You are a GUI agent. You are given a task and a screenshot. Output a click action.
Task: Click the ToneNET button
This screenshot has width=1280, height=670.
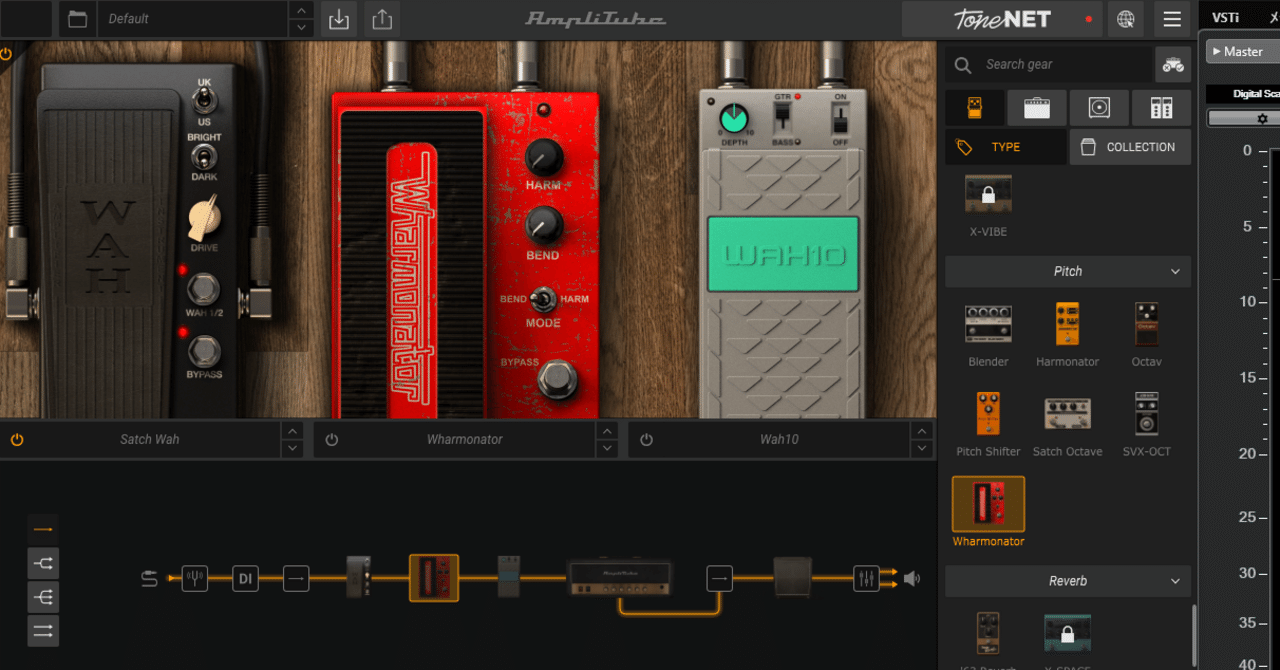pos(1000,18)
